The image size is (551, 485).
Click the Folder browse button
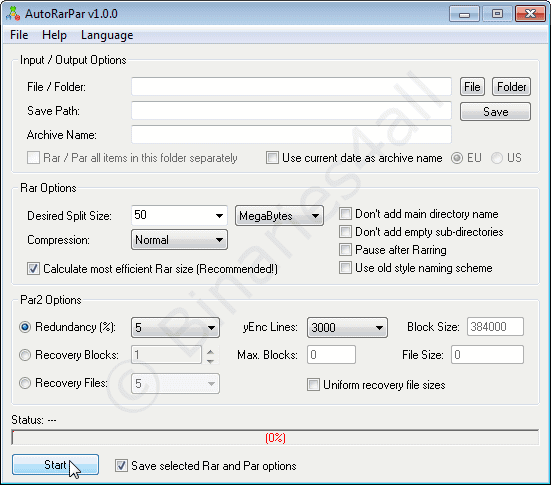point(511,87)
